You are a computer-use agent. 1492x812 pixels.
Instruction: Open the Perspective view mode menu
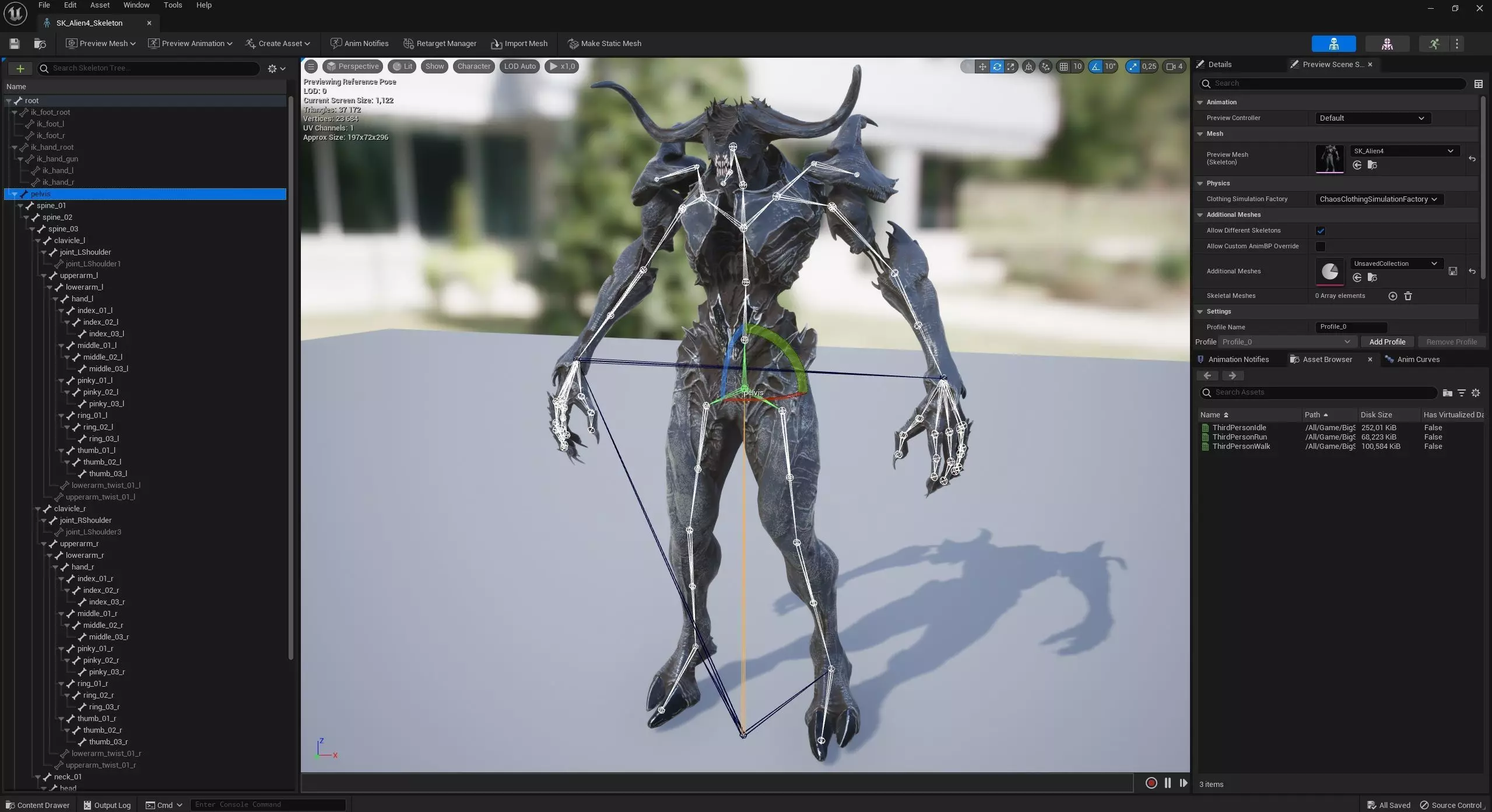pos(353,66)
